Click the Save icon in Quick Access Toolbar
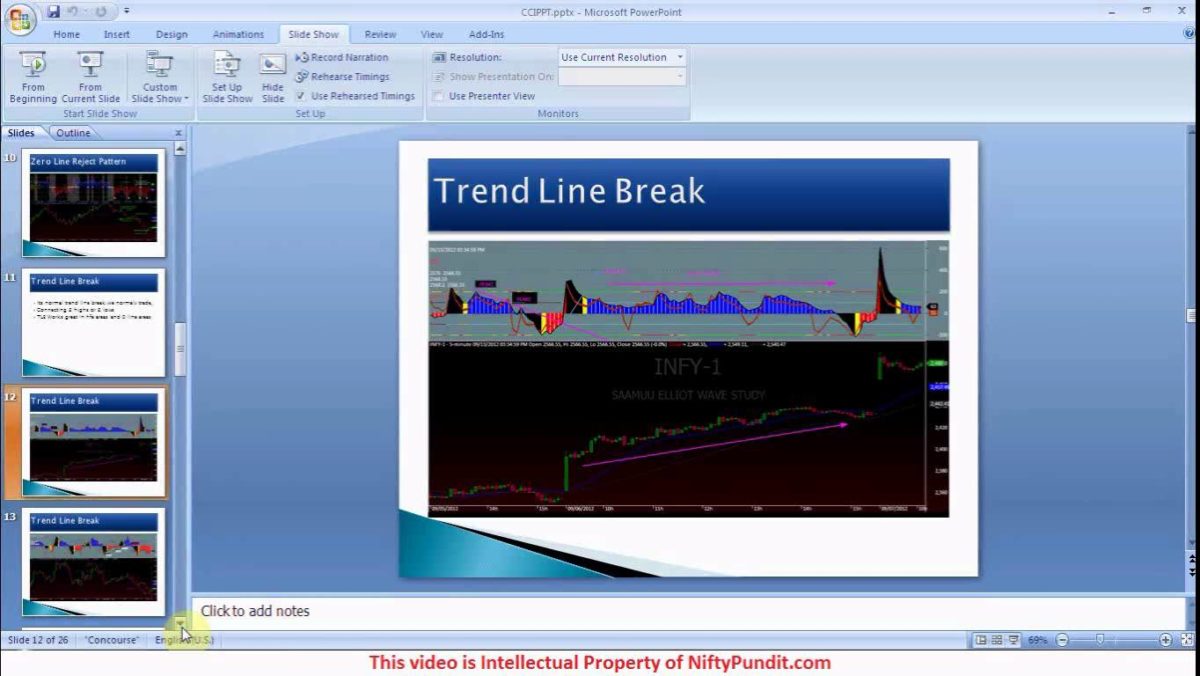Image resolution: width=1200 pixels, height=676 pixels. click(54, 12)
